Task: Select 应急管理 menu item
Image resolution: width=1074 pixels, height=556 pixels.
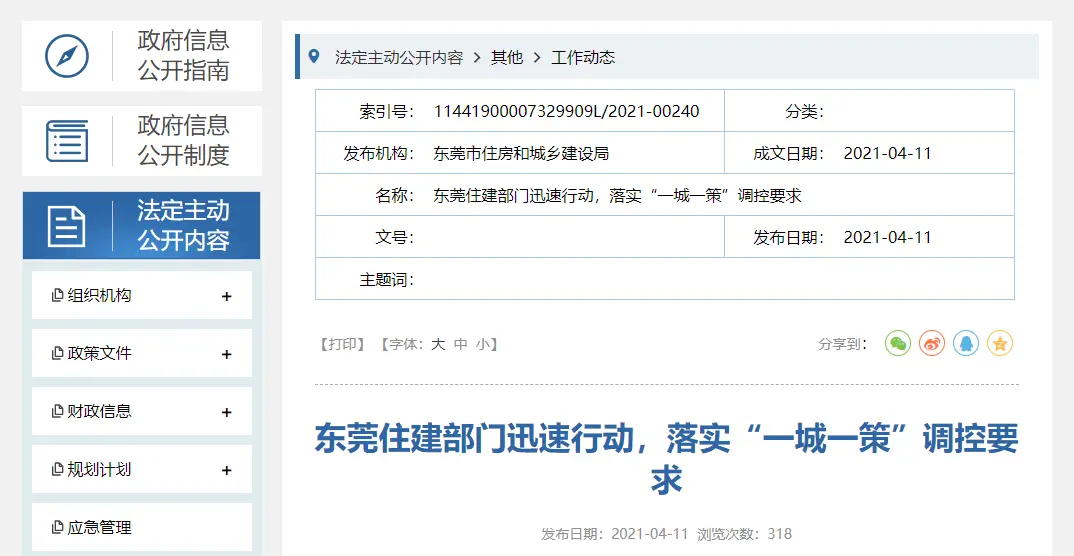Action: [142, 527]
